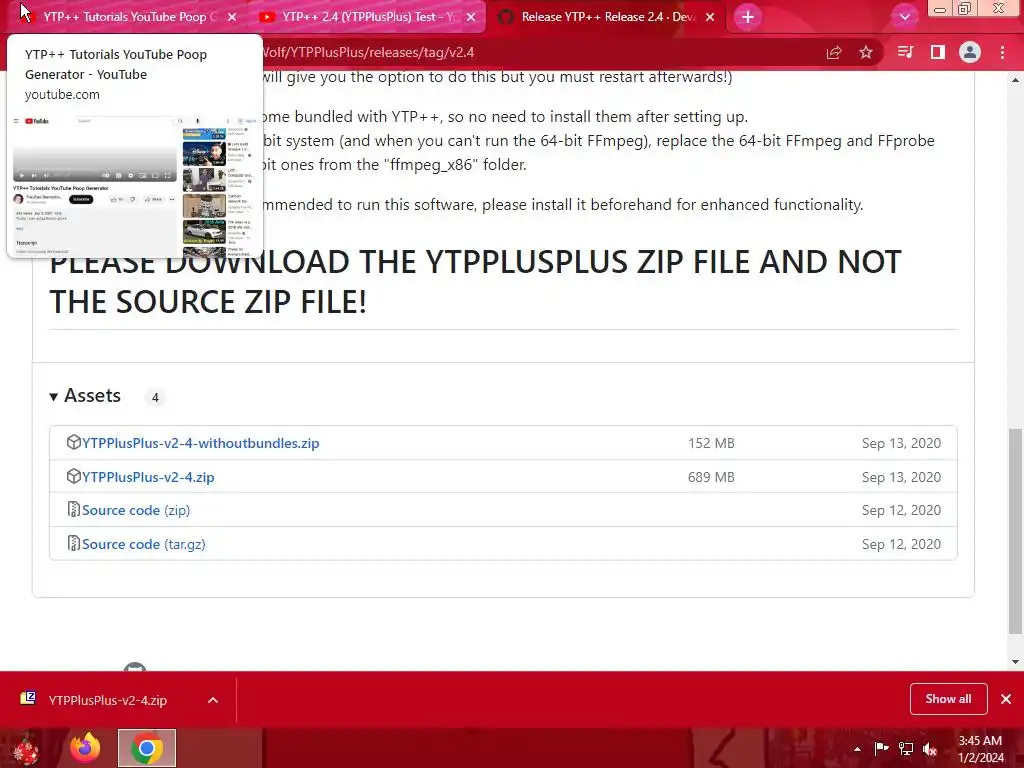This screenshot has width=1024, height=768.
Task: Click Sep 13, 2020 date of withoutbundles.zip
Action: click(x=901, y=443)
